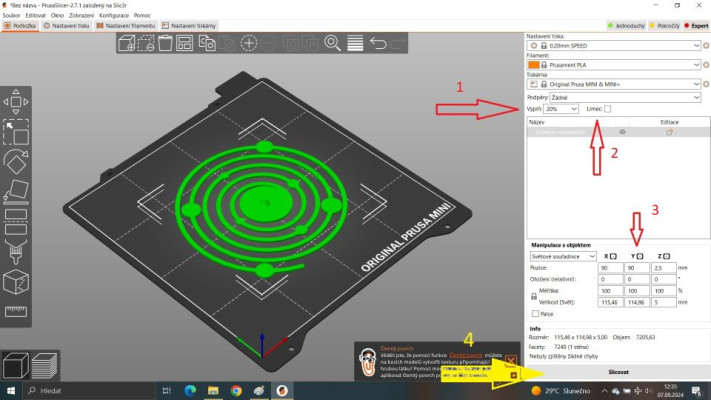Click the Split to objects icon

(x=290, y=44)
